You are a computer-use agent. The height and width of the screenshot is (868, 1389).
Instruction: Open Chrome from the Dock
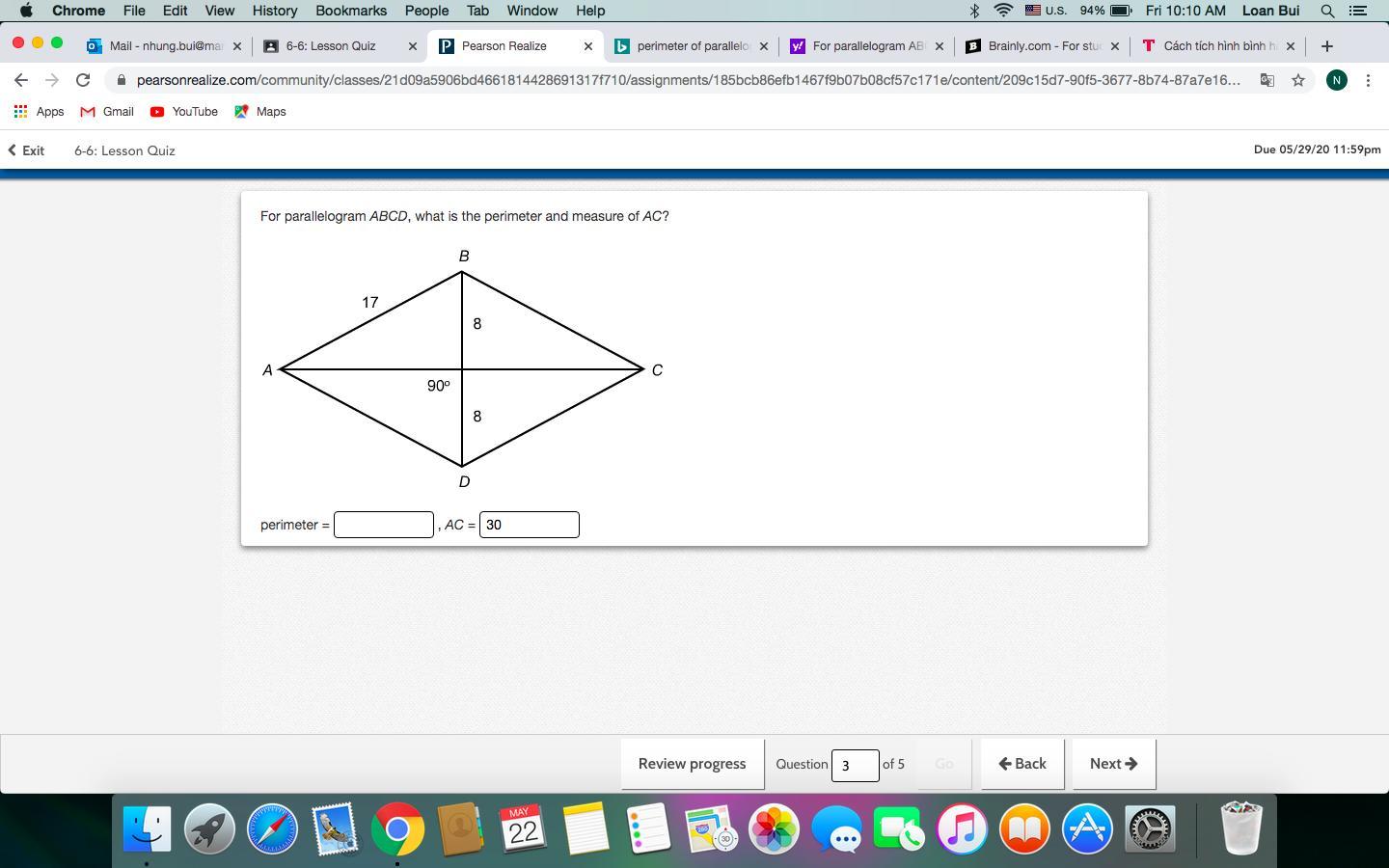pyautogui.click(x=397, y=828)
